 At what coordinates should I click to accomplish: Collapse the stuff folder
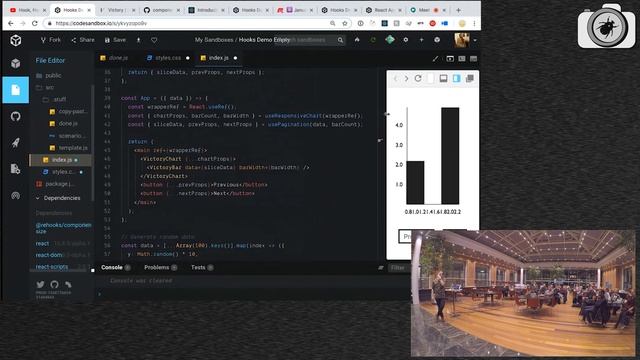coord(55,99)
